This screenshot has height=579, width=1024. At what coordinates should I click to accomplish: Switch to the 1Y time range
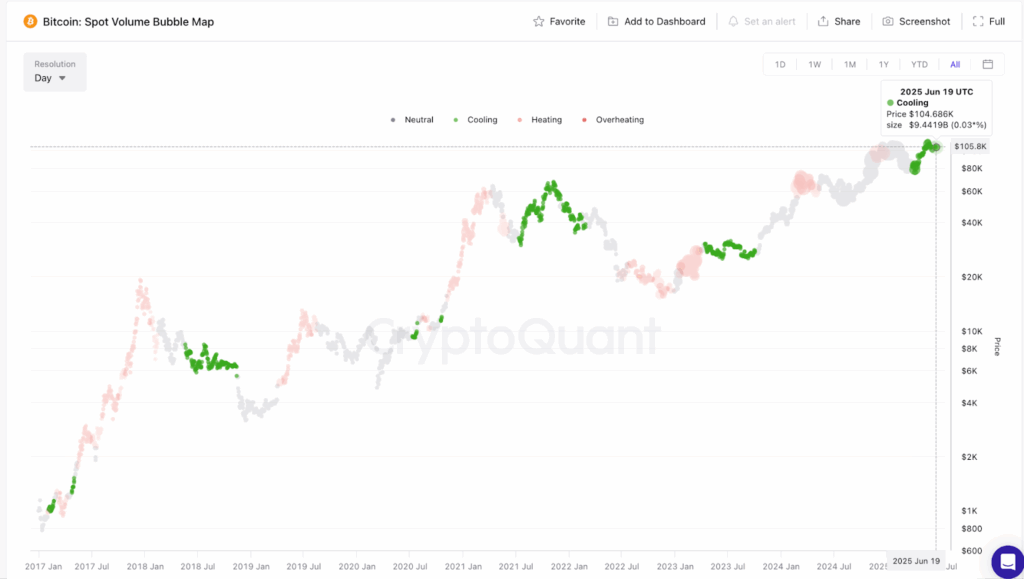(884, 65)
